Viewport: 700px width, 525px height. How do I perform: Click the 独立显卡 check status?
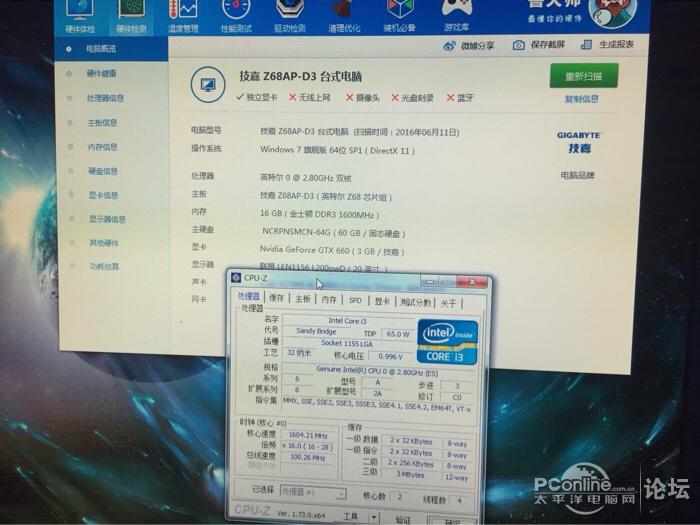tap(257, 97)
